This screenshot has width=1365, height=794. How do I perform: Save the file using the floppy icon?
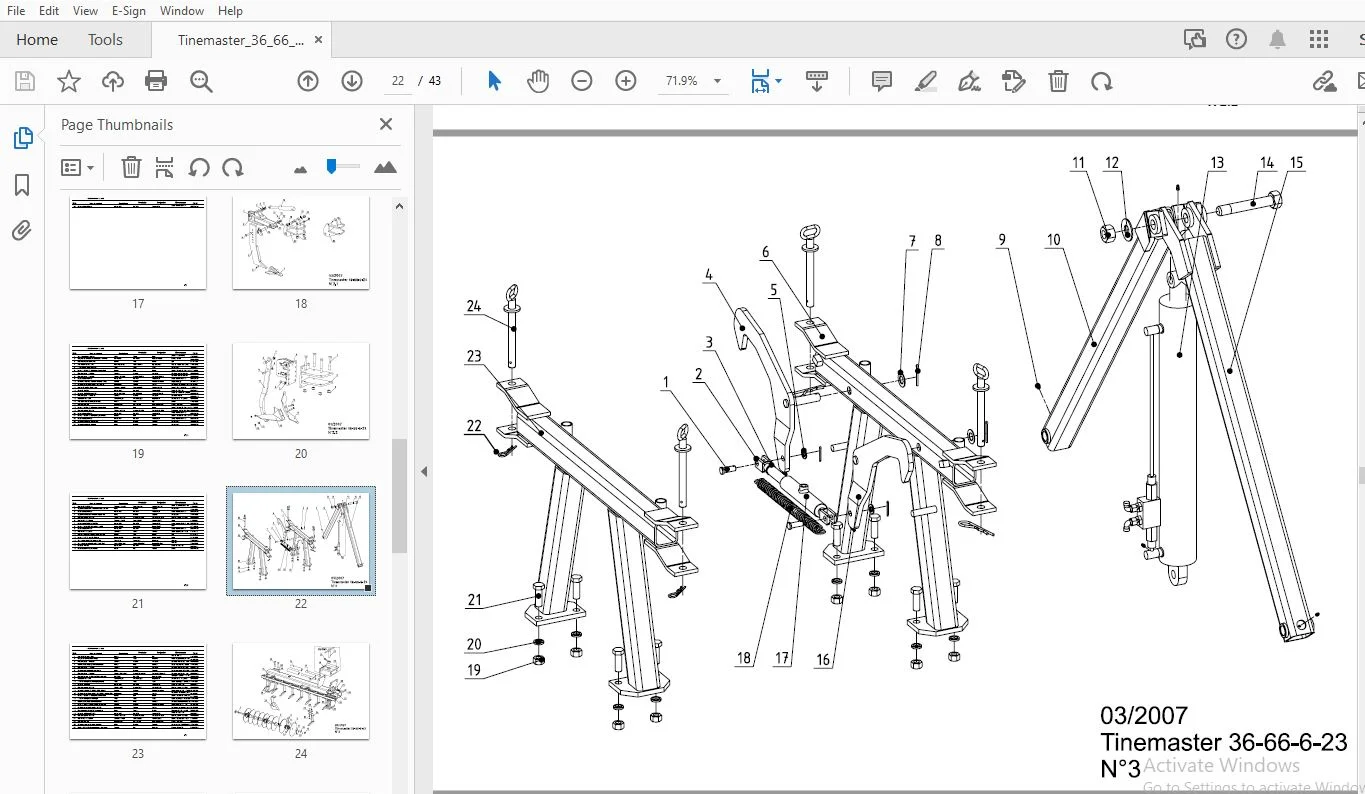click(25, 81)
